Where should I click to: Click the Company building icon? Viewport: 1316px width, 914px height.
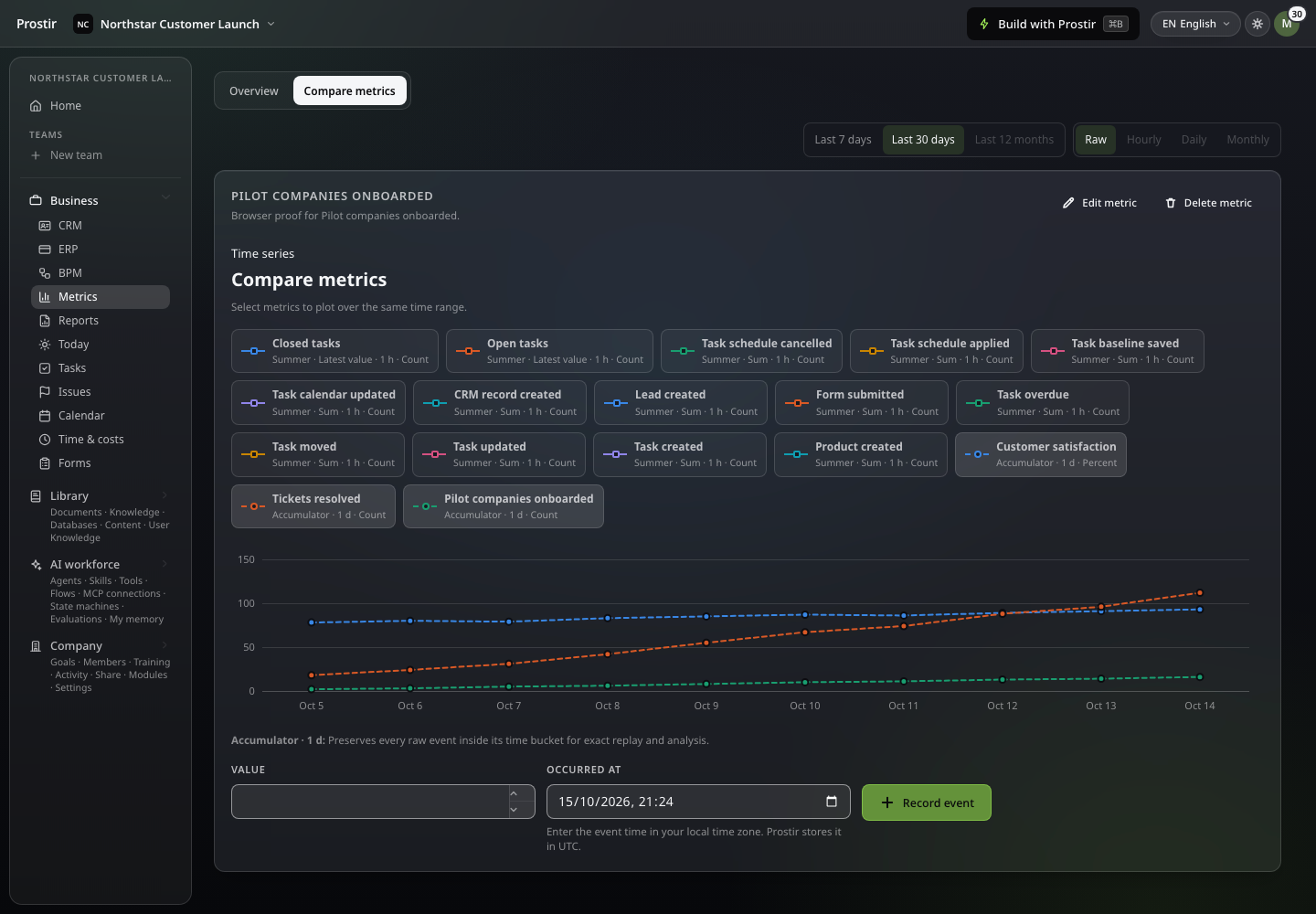click(36, 646)
